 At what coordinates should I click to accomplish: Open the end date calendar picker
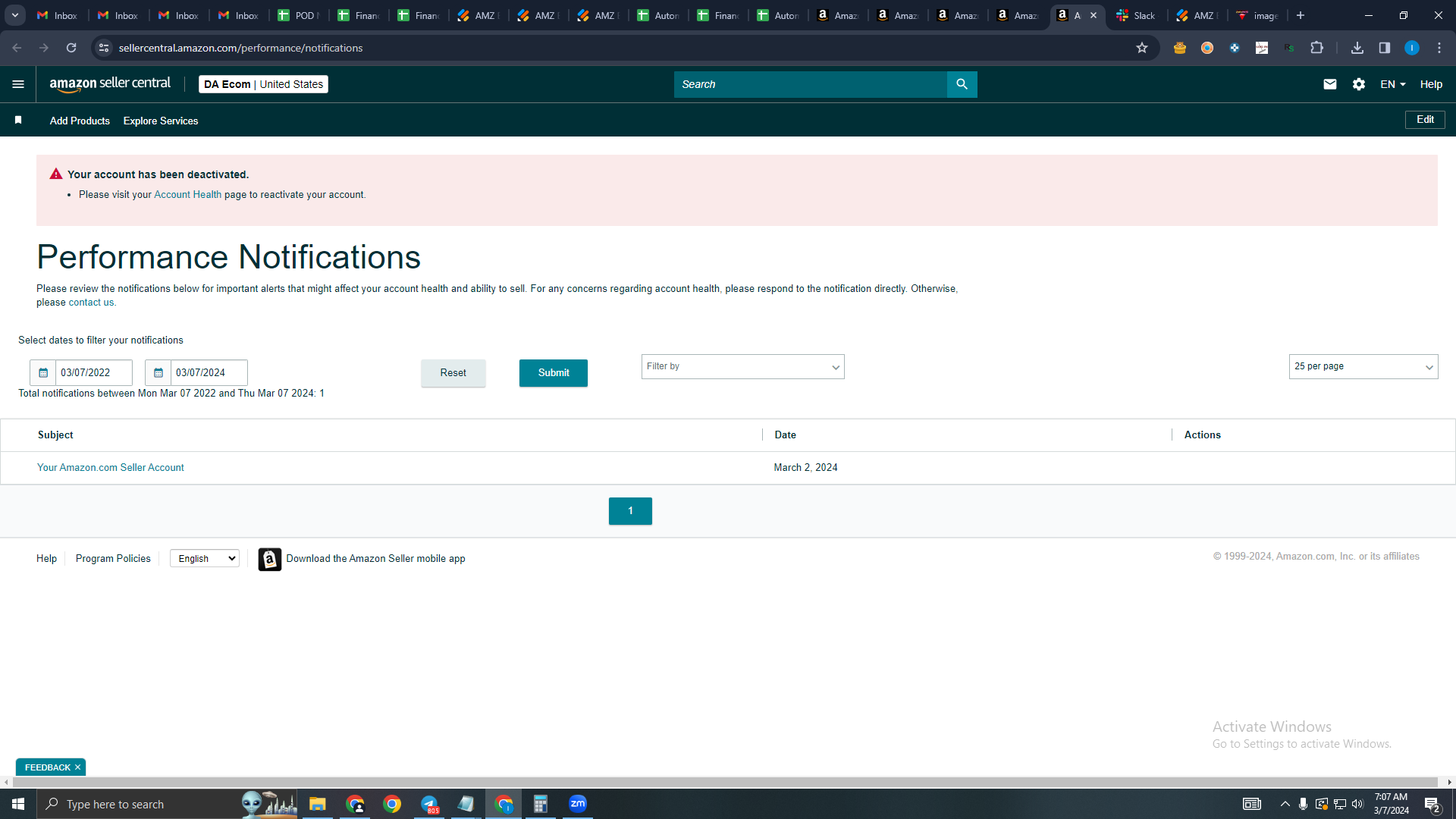(158, 372)
